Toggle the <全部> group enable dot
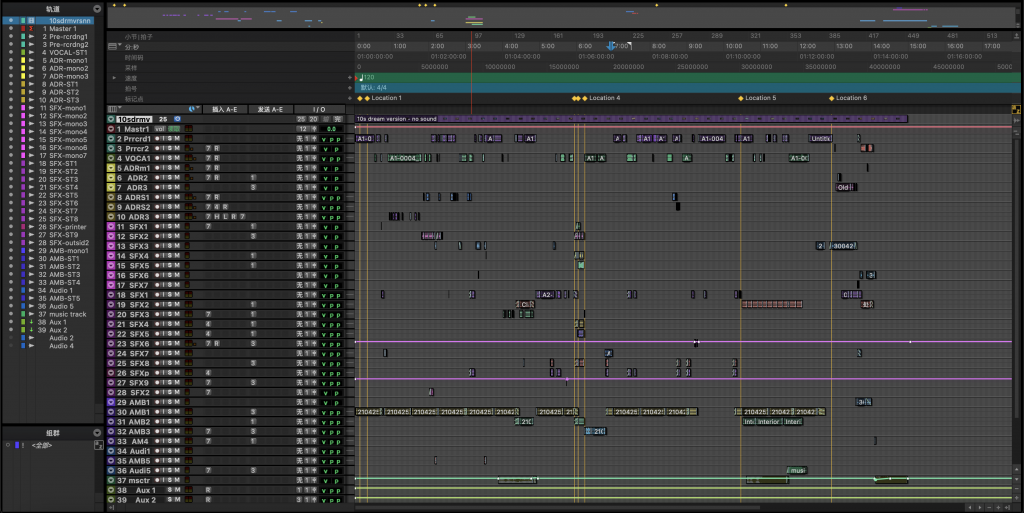This screenshot has width=1024, height=513. (x=8, y=445)
